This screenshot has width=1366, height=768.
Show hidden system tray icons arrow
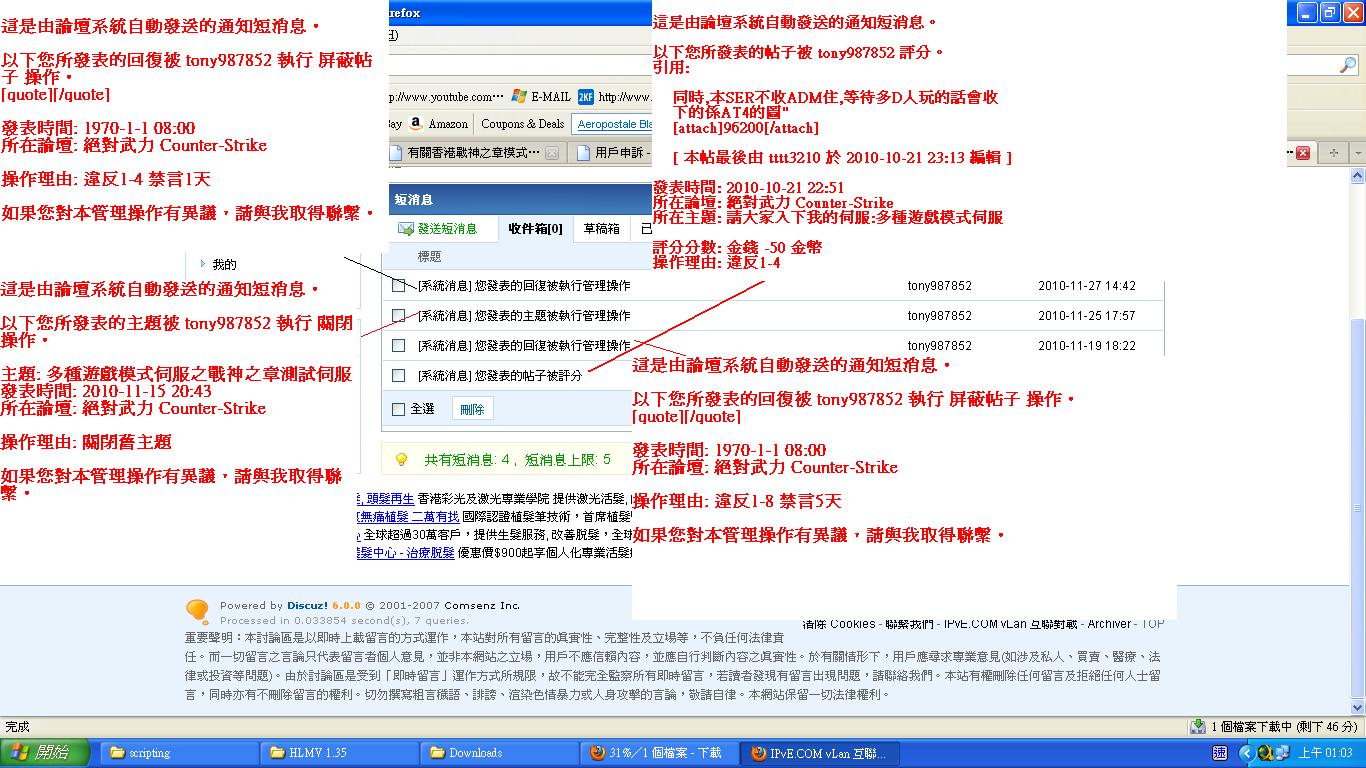click(1246, 753)
